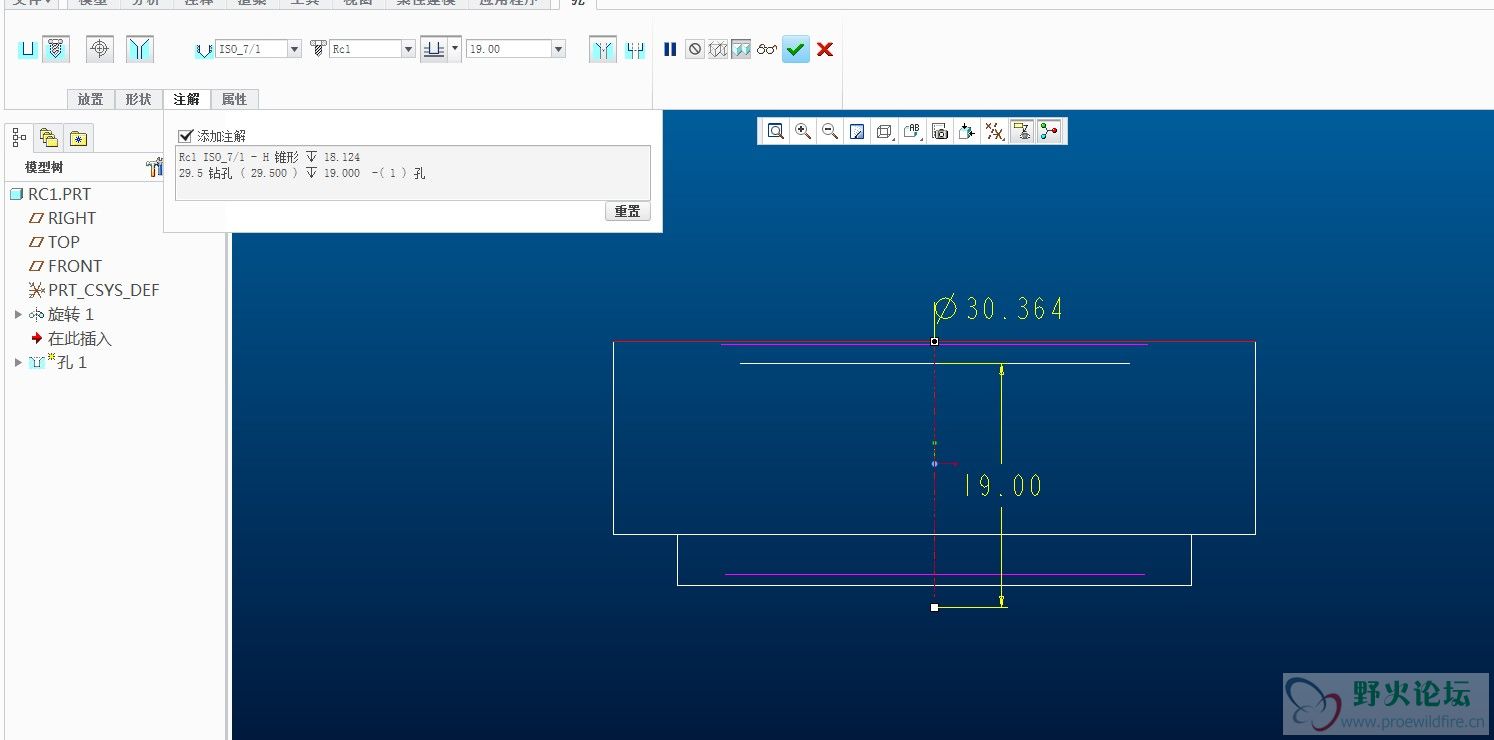Image resolution: width=1494 pixels, height=740 pixels.
Task: Expand the 旋转 1 feature node
Action: pyautogui.click(x=18, y=314)
